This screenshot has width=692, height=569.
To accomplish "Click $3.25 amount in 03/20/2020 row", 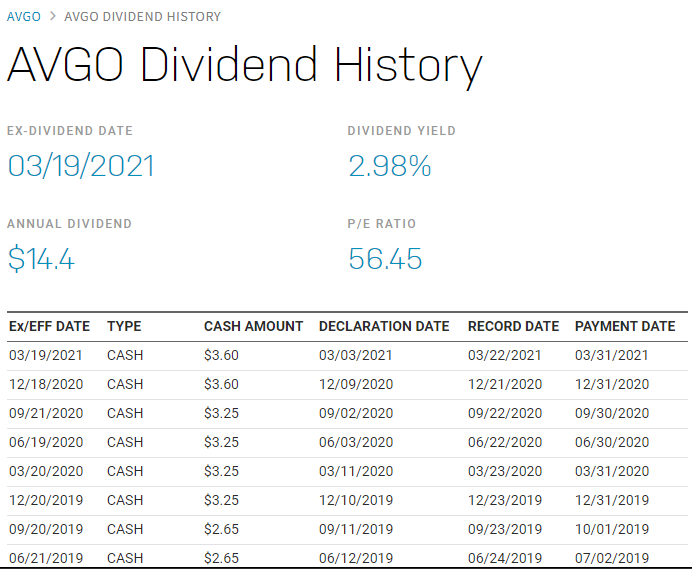I will click(221, 471).
